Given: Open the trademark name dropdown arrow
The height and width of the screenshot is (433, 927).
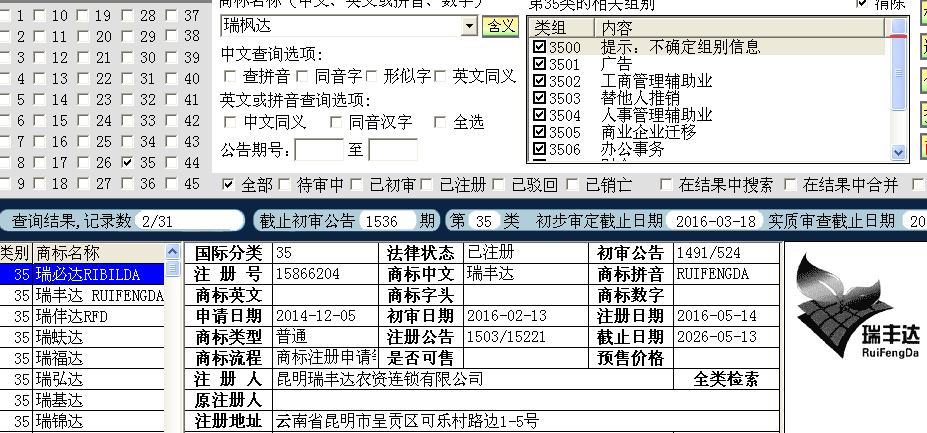Looking at the screenshot, I should tap(469, 26).
